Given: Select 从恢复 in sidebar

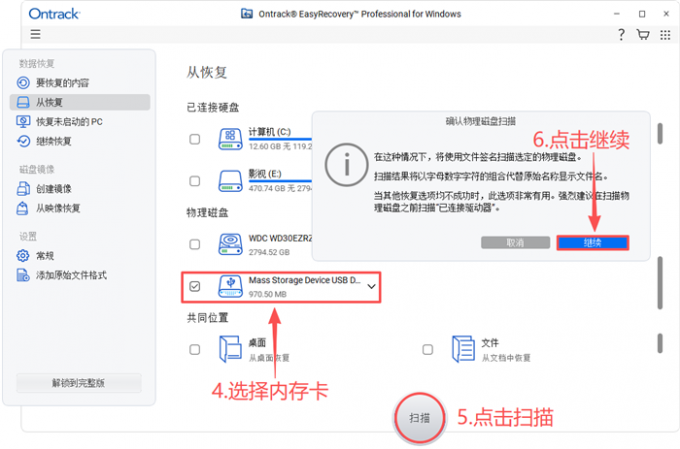Looking at the screenshot, I should (80, 102).
